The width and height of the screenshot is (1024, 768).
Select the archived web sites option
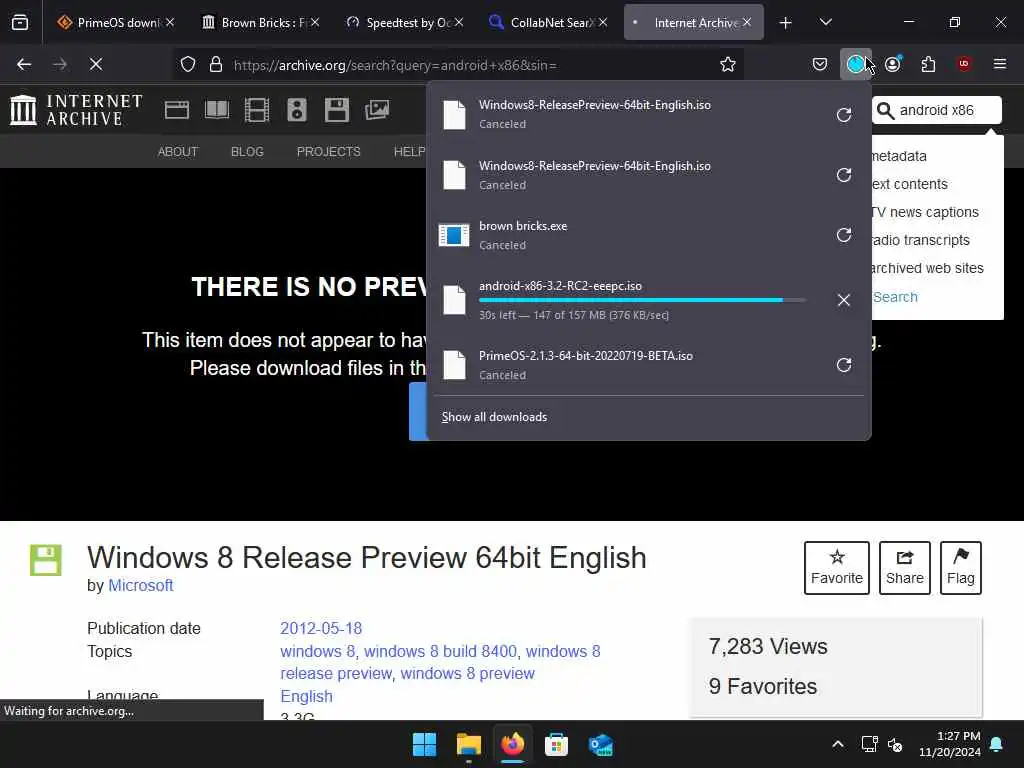927,268
